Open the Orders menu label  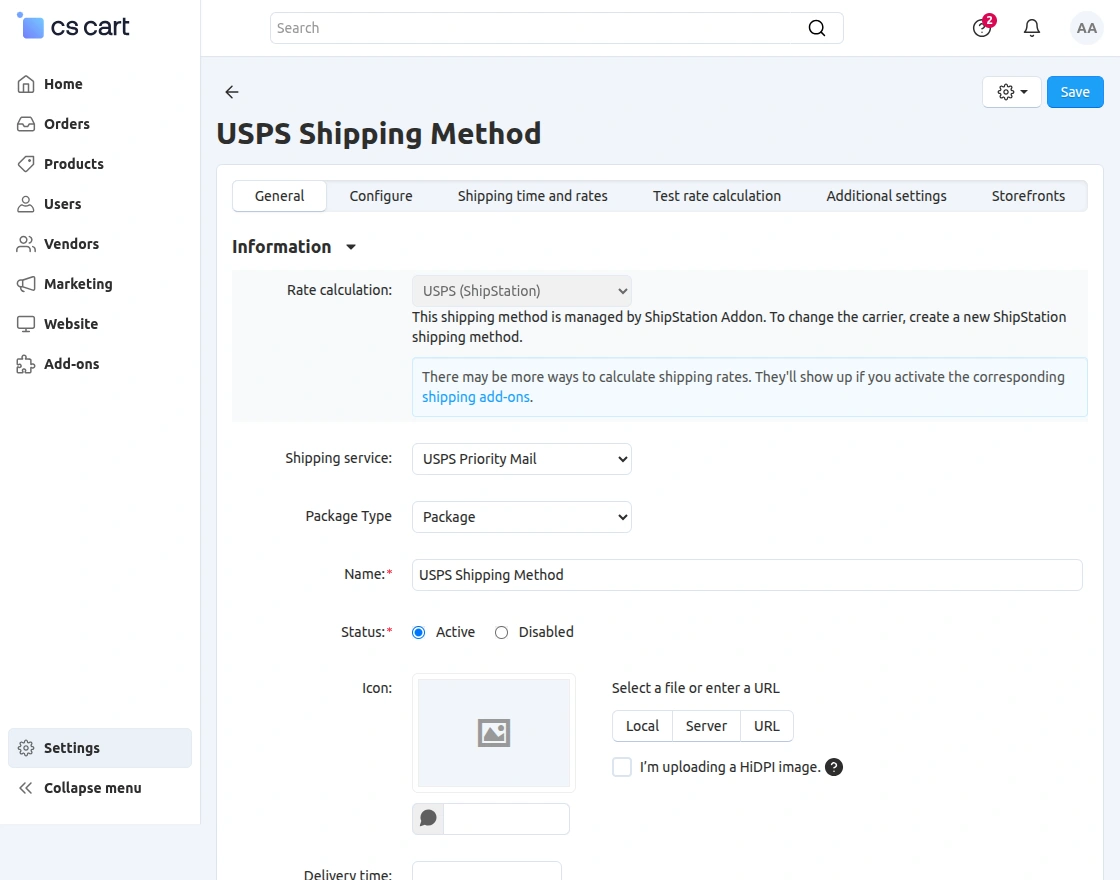click(67, 124)
